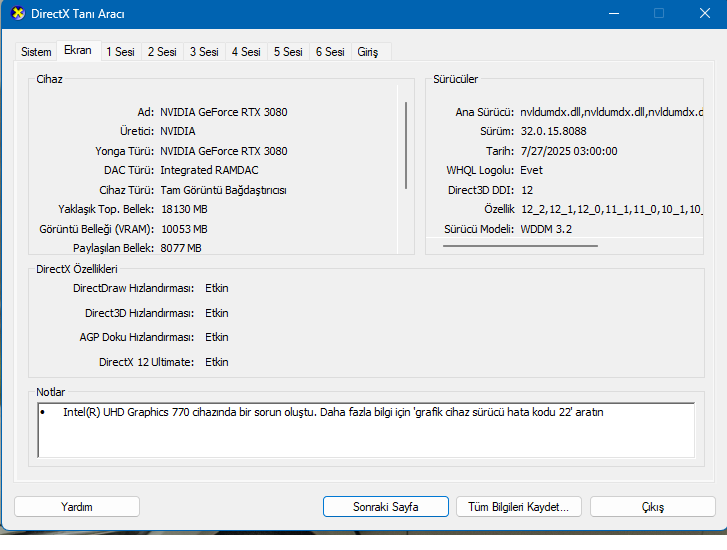Open the 1 Sesi tab
The width and height of the screenshot is (727, 550).
coord(121,52)
